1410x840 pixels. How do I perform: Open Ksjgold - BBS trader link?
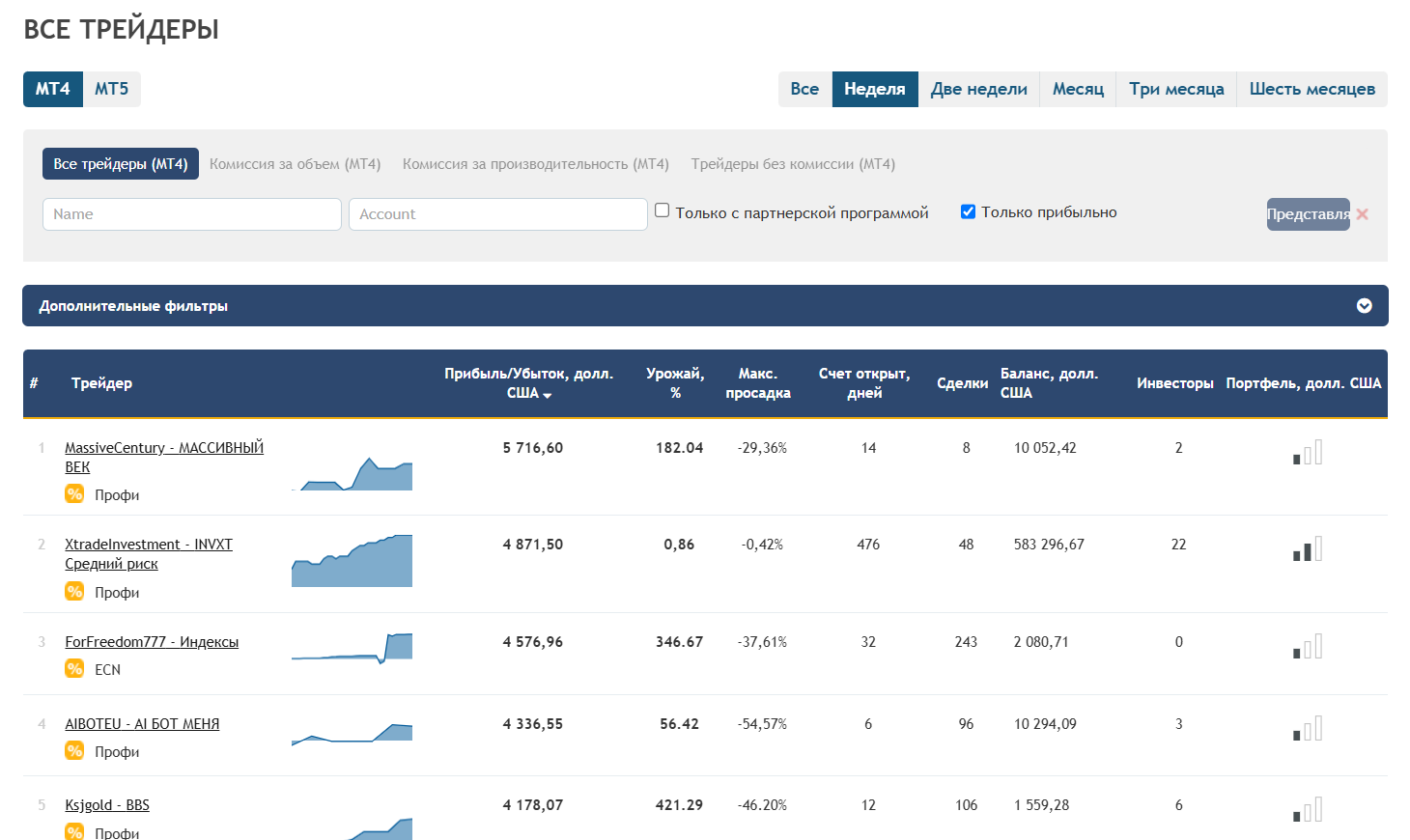[x=107, y=805]
